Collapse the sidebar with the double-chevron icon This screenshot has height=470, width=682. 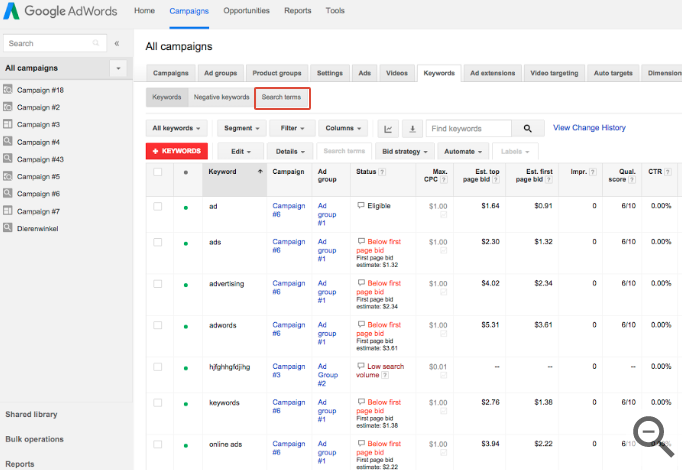[x=117, y=43]
